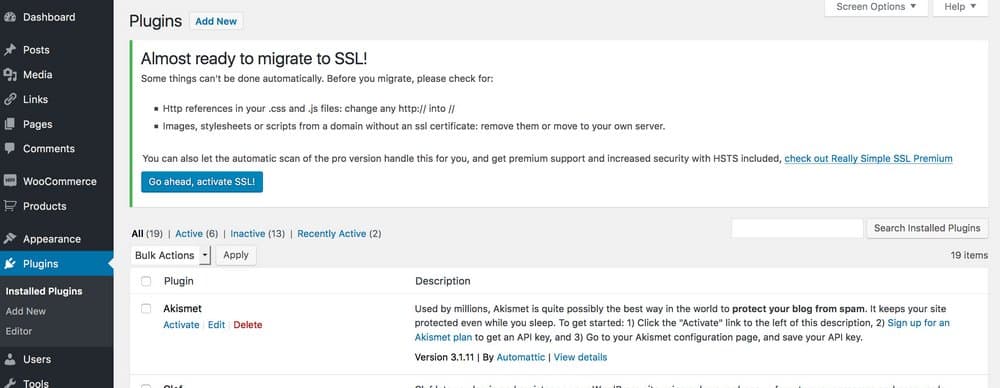Click View details for Akismet
The image size is (1000, 388).
(x=580, y=357)
